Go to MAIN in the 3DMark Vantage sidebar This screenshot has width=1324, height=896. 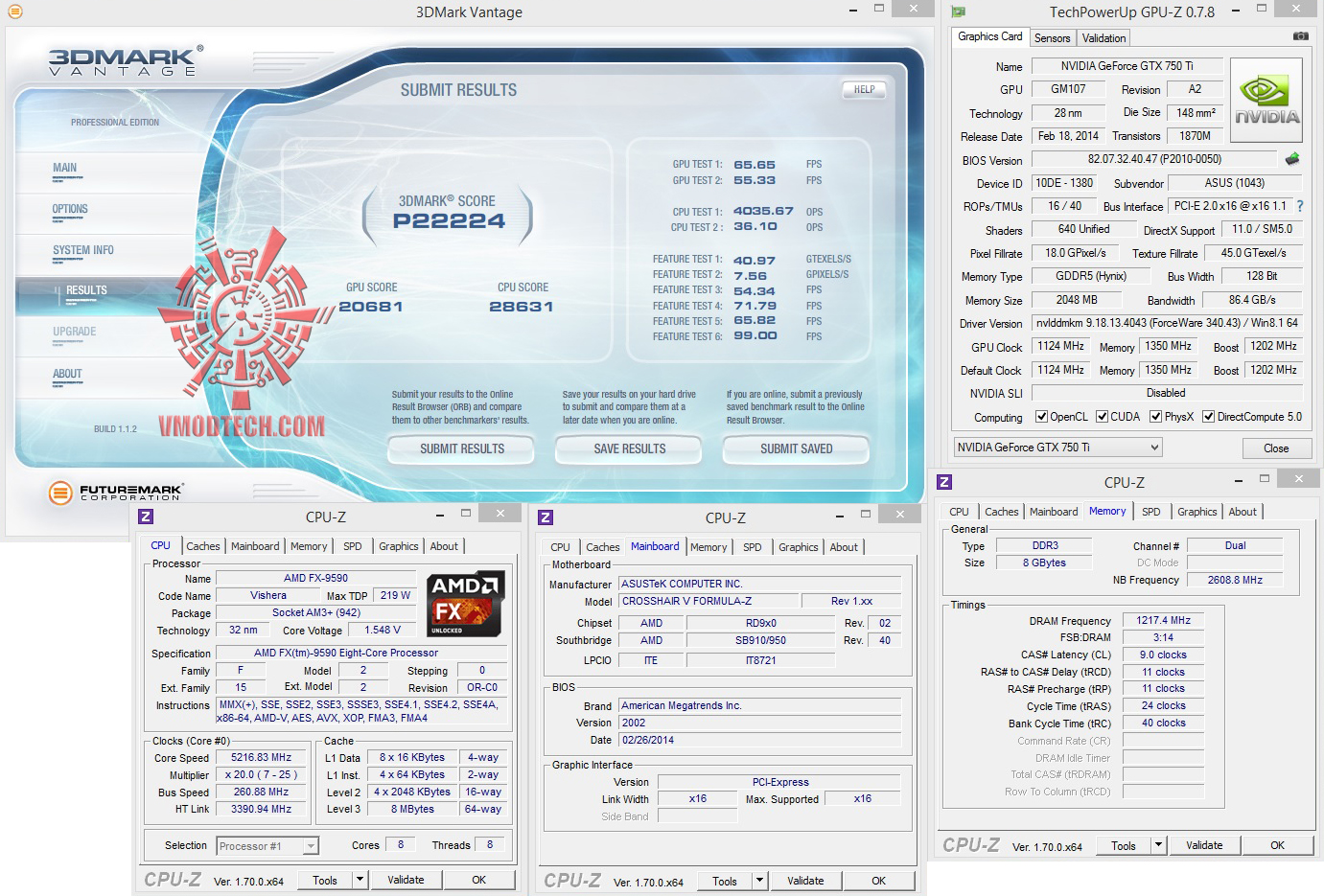pyautogui.click(x=65, y=168)
